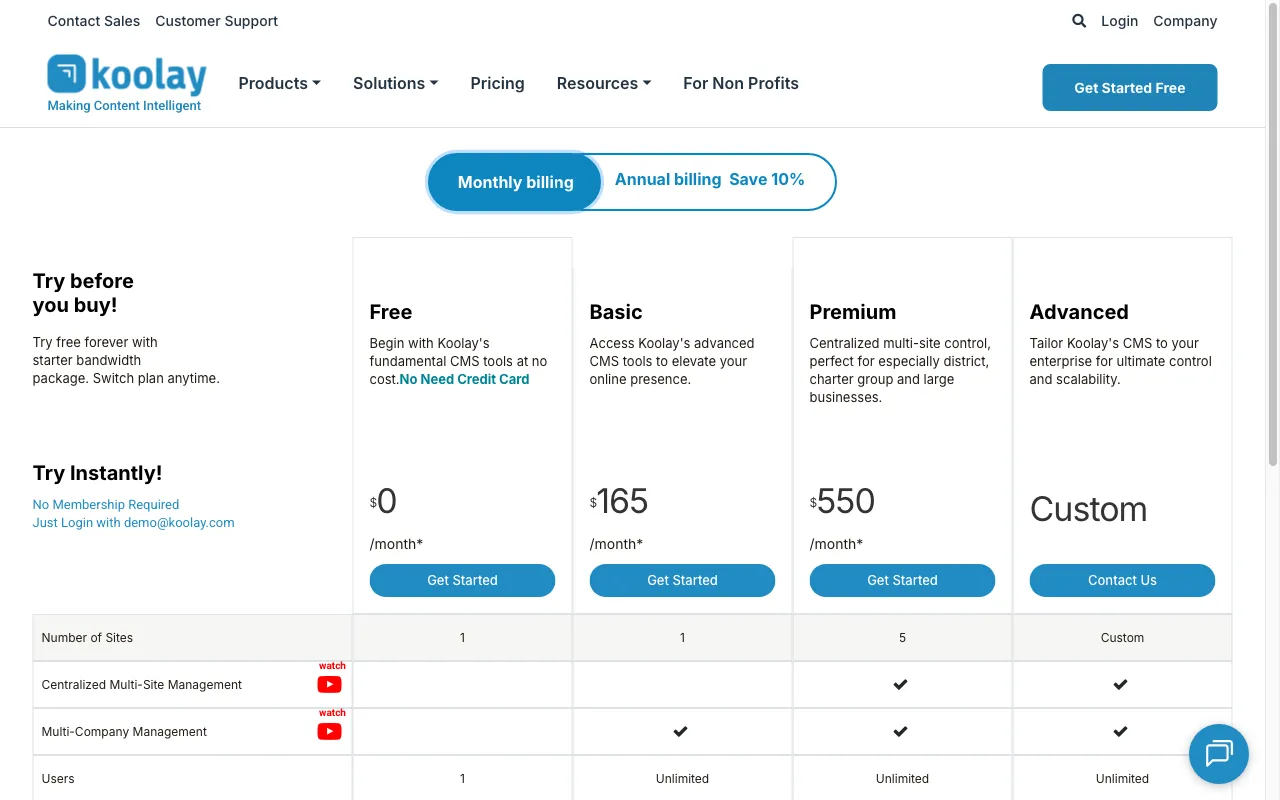
Task: Click Premium's number of sites value 5
Action: (902, 637)
